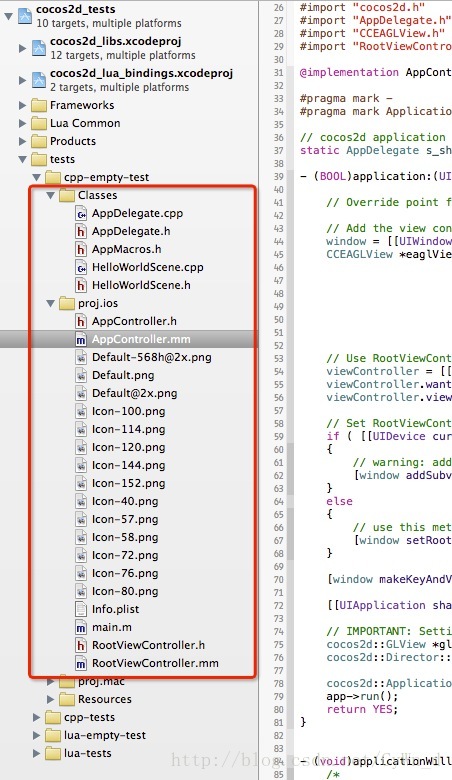
Task: Click the RootViewController.mm file icon
Action: coord(81,663)
